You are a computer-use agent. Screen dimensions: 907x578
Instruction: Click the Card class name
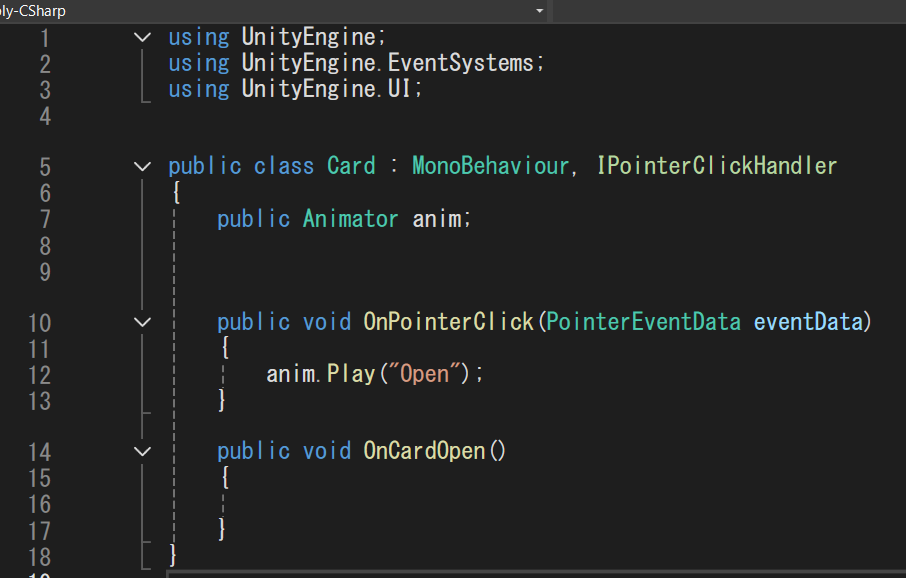tap(351, 166)
